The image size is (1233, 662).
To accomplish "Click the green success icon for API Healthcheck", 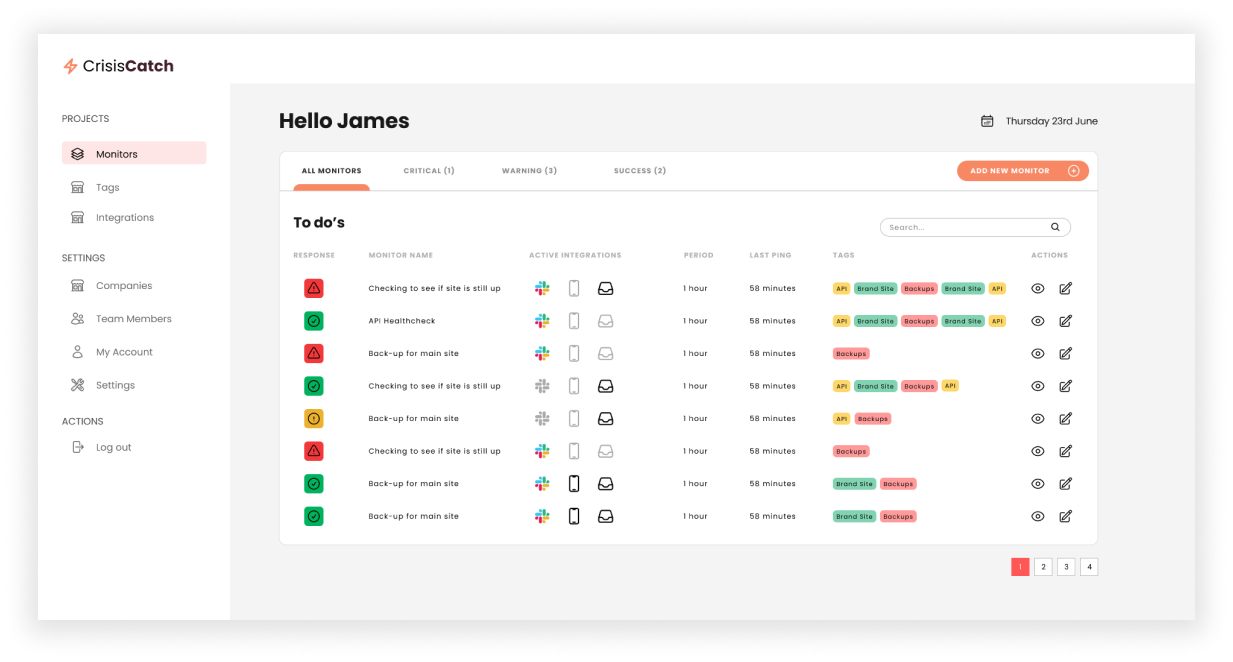I will coord(314,321).
